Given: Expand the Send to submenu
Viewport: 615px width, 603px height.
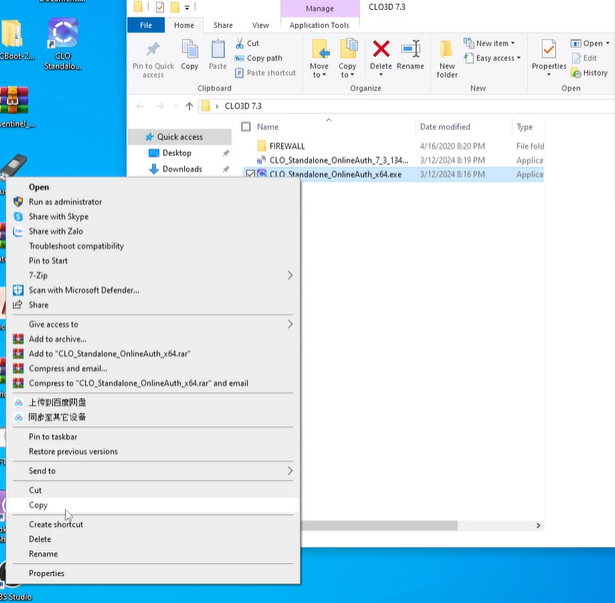Looking at the screenshot, I should pyautogui.click(x=290, y=471).
